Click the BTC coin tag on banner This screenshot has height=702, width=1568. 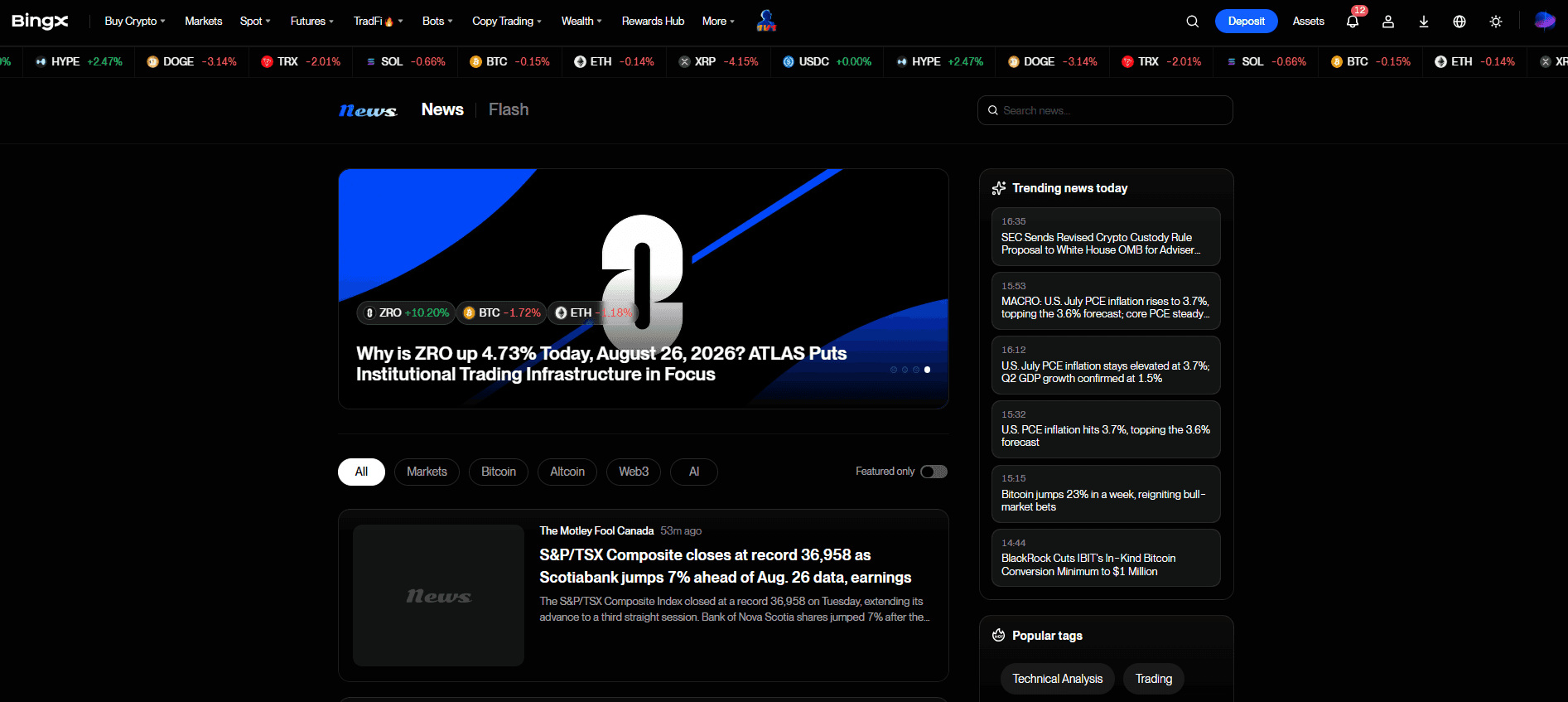[501, 312]
